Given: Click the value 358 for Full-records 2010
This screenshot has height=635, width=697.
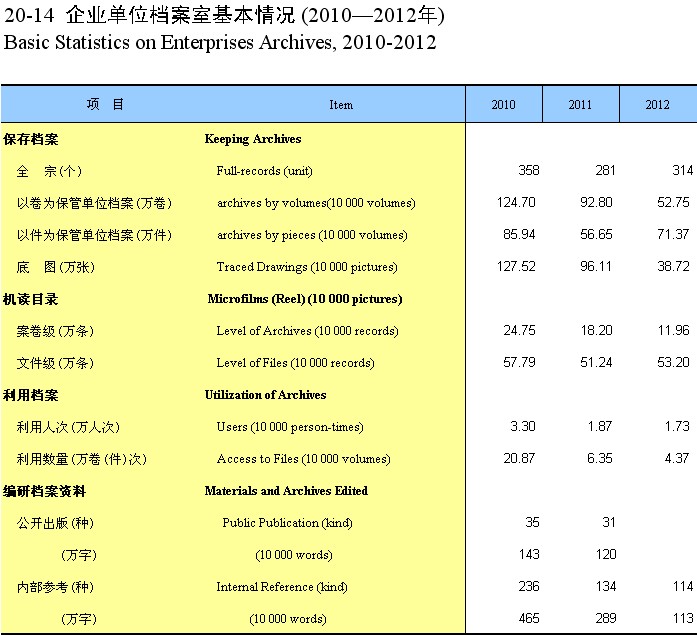Looking at the screenshot, I should tap(529, 170).
